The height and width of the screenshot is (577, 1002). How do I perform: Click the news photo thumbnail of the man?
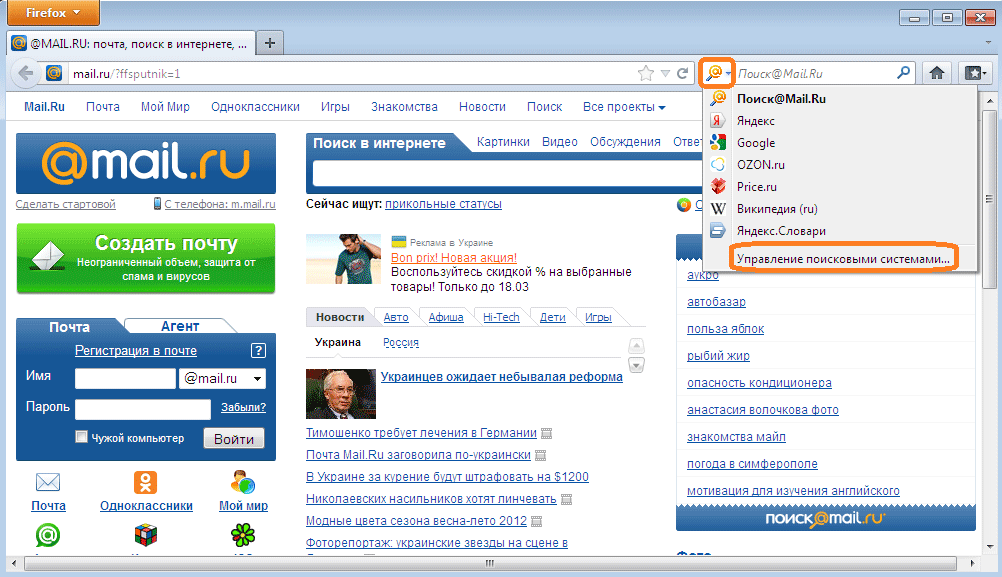[341, 394]
